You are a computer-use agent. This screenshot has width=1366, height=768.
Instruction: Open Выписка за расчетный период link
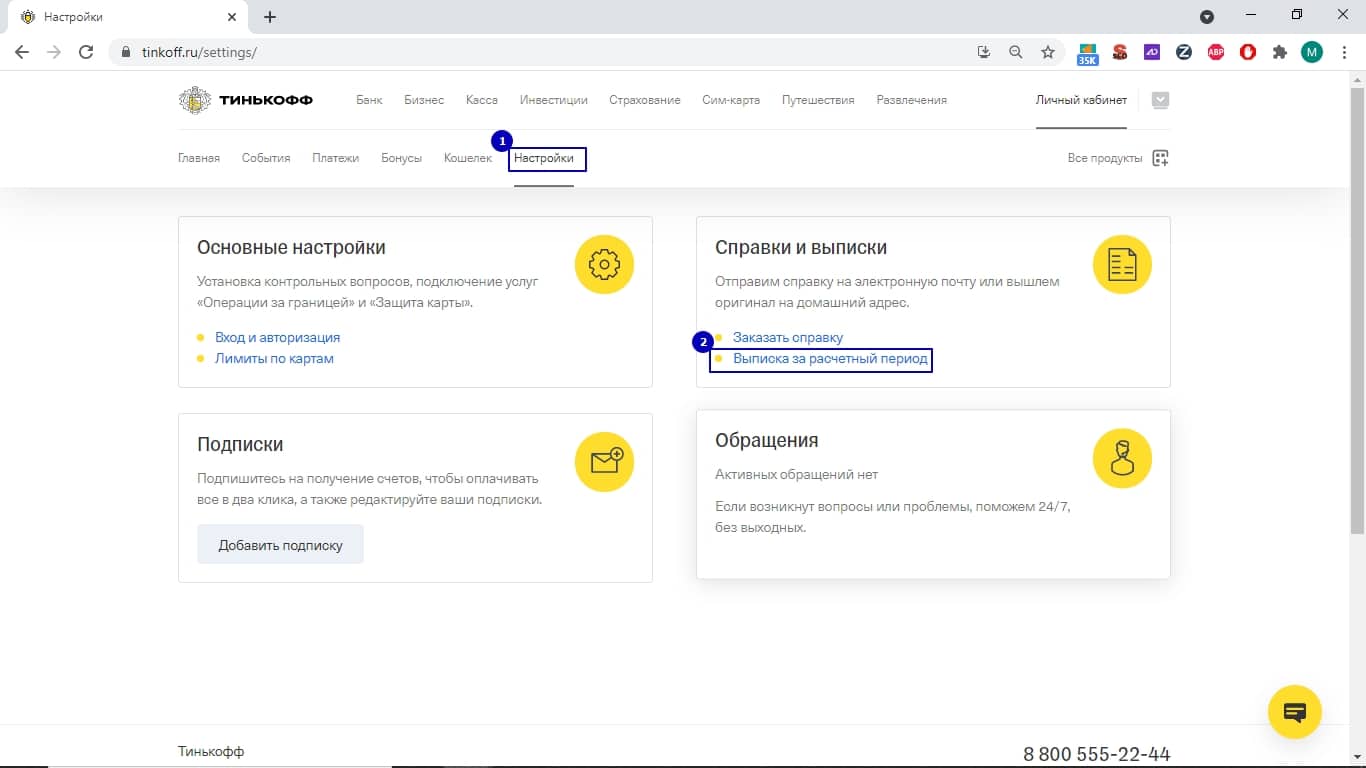830,358
